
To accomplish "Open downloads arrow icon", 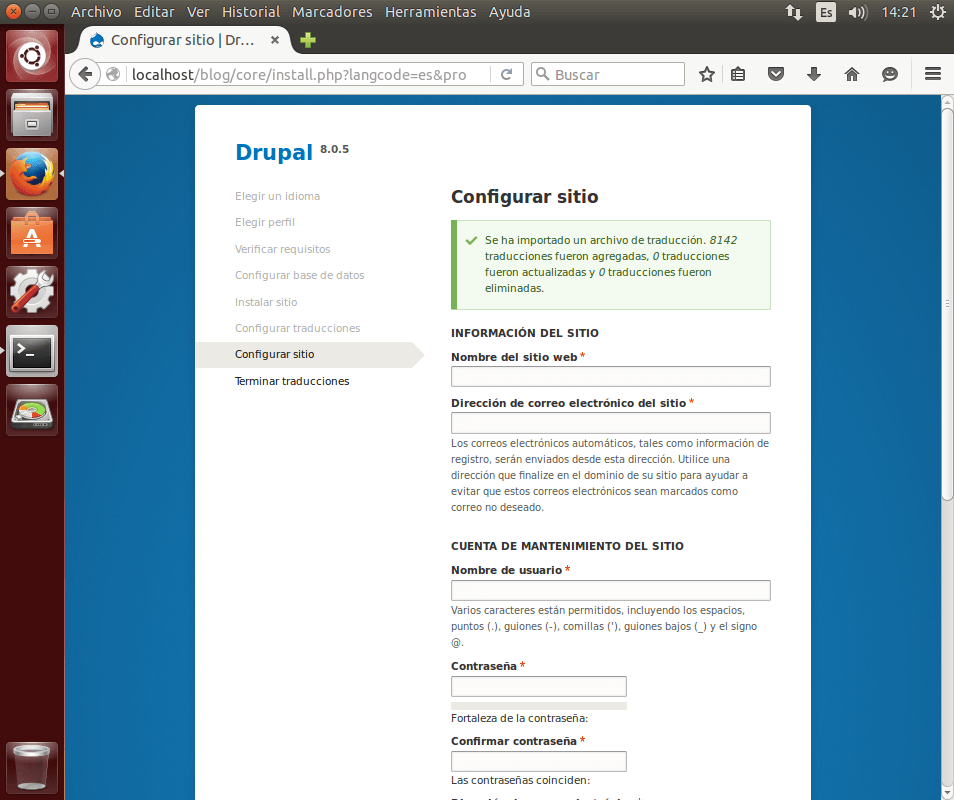I will 813,74.
